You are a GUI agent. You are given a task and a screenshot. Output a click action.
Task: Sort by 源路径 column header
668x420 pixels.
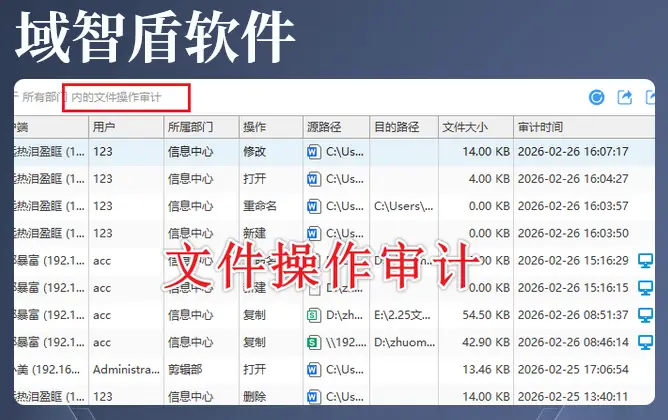[x=336, y=127]
